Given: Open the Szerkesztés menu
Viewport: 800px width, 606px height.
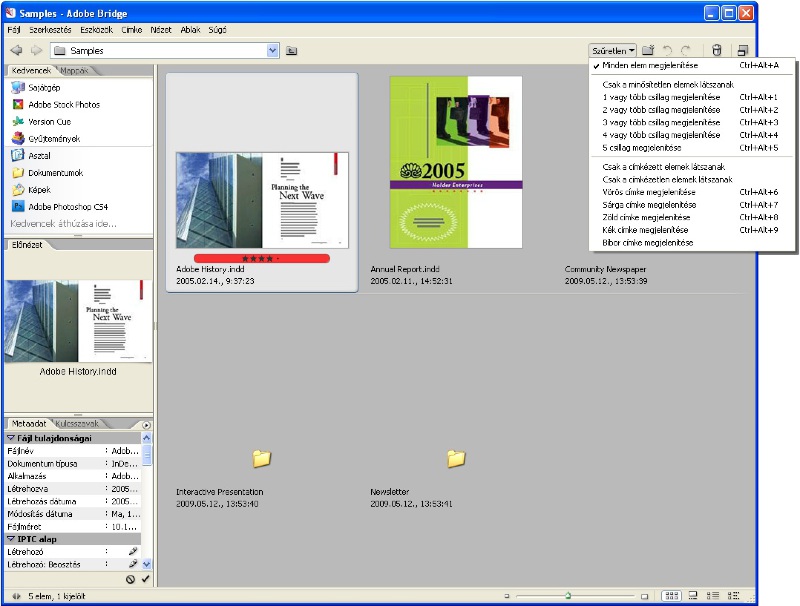Looking at the screenshot, I should [x=50, y=30].
